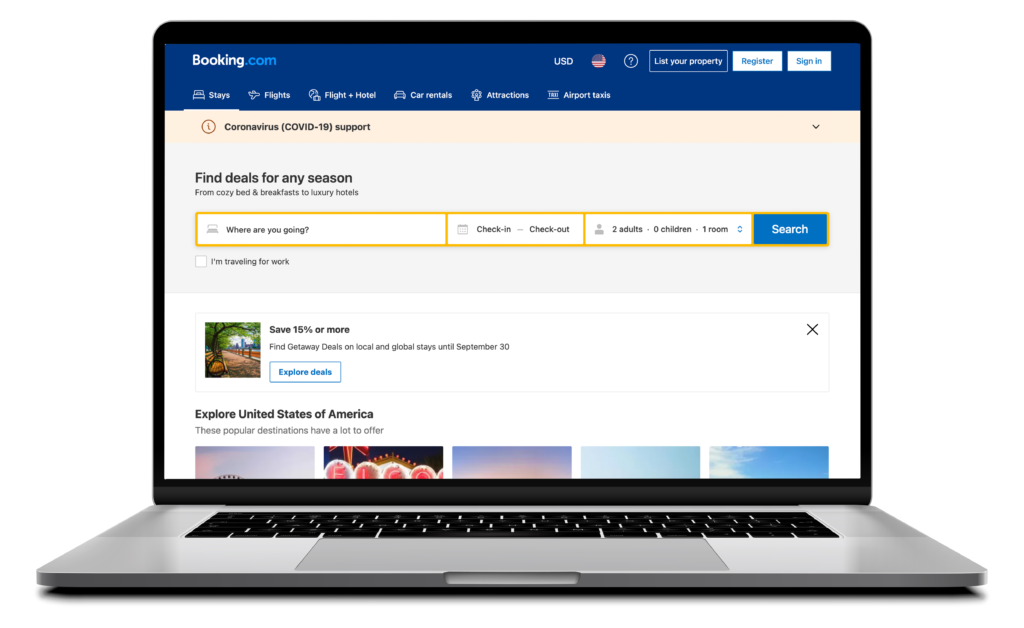Image resolution: width=1024 pixels, height=628 pixels.
Task: Select the Stays tab
Action: [211, 95]
